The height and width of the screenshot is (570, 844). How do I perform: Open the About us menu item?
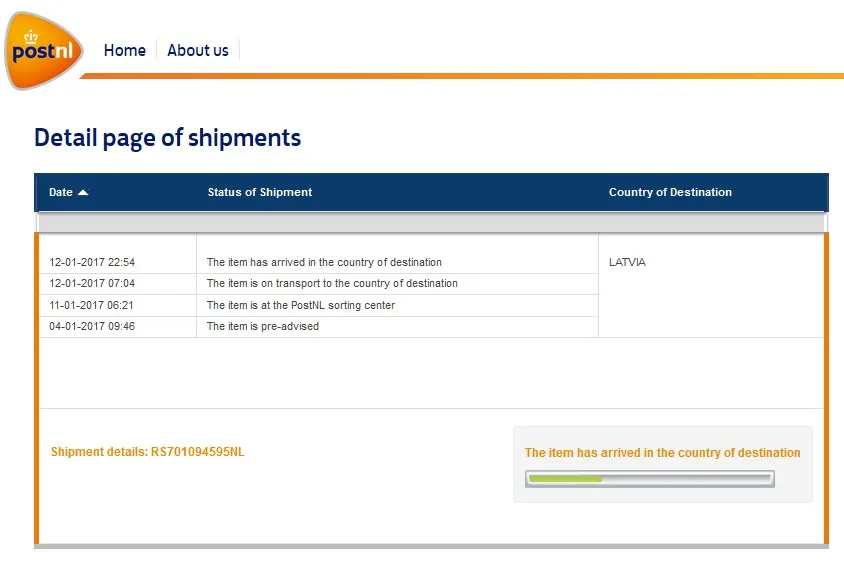pos(198,51)
